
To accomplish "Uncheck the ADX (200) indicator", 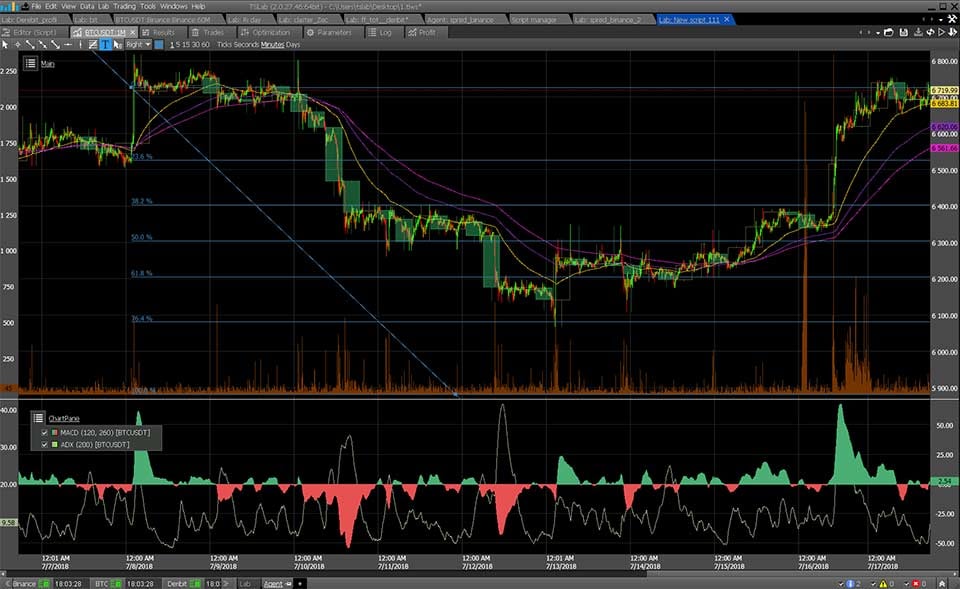I will coord(43,447).
